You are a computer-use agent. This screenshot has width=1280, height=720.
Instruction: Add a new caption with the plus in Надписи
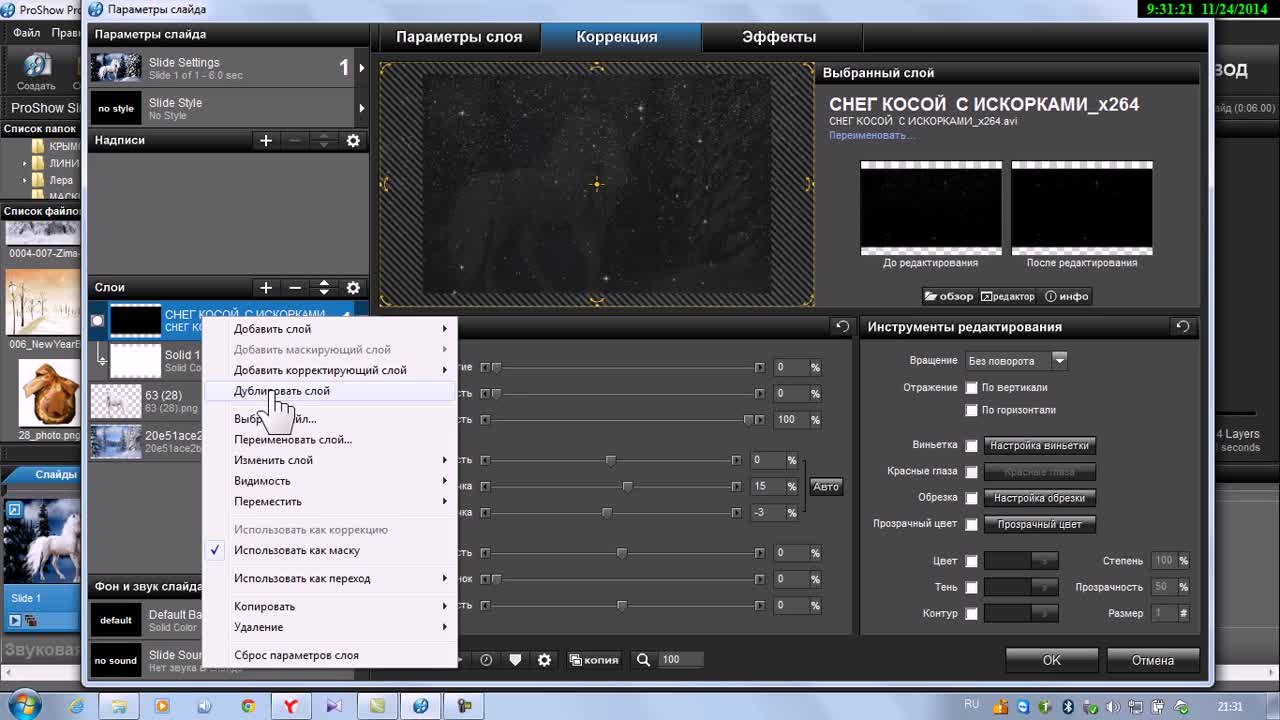click(266, 141)
